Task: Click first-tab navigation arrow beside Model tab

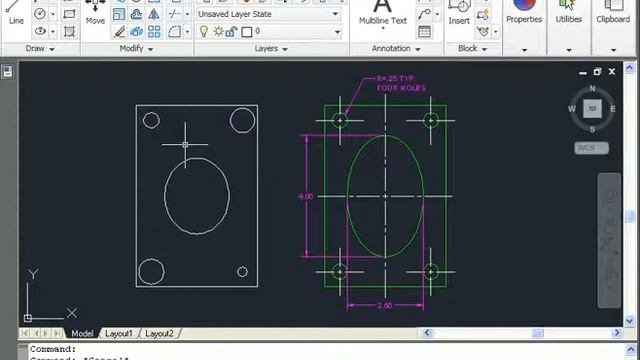Action: [24, 333]
